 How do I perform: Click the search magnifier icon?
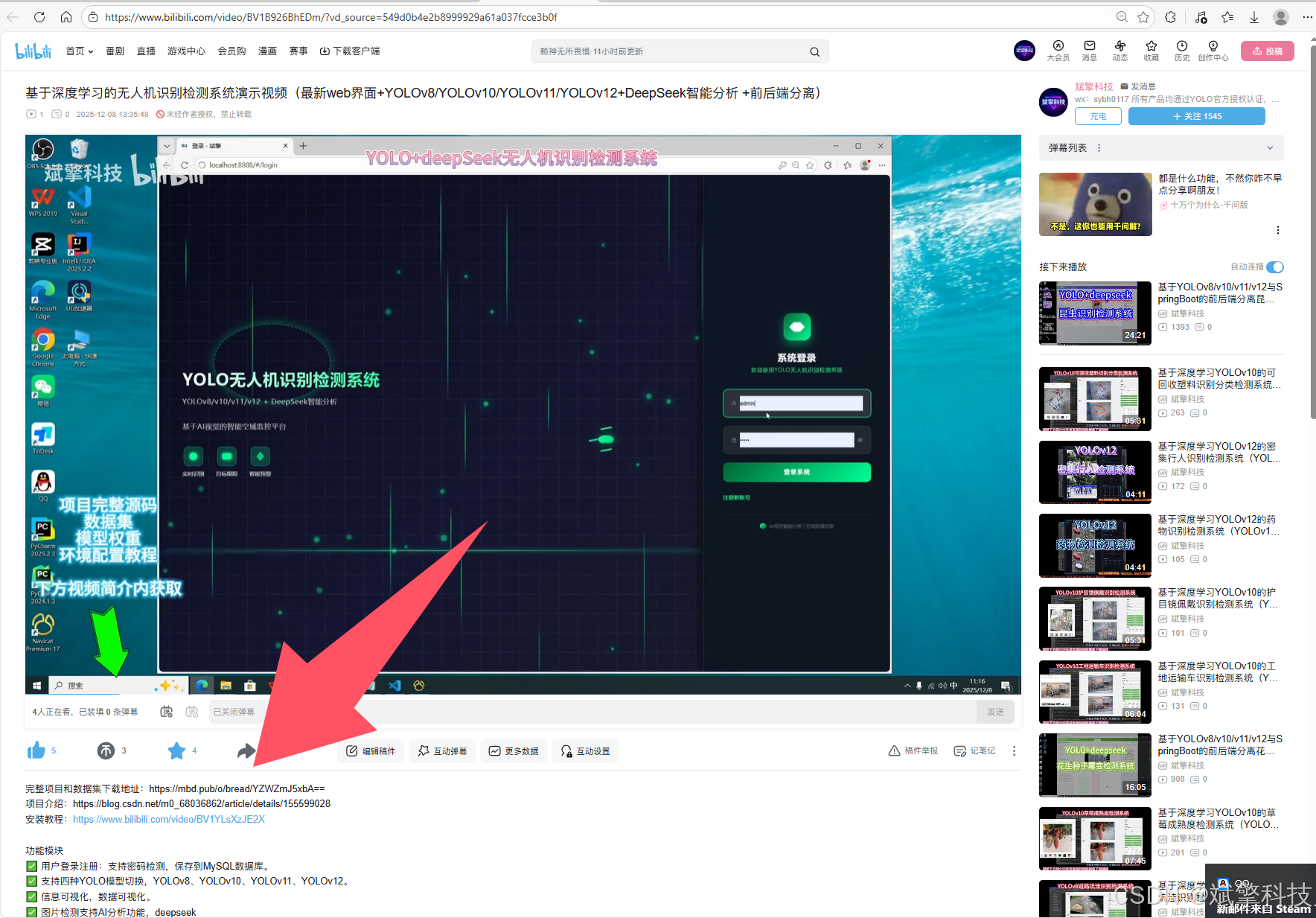point(815,51)
